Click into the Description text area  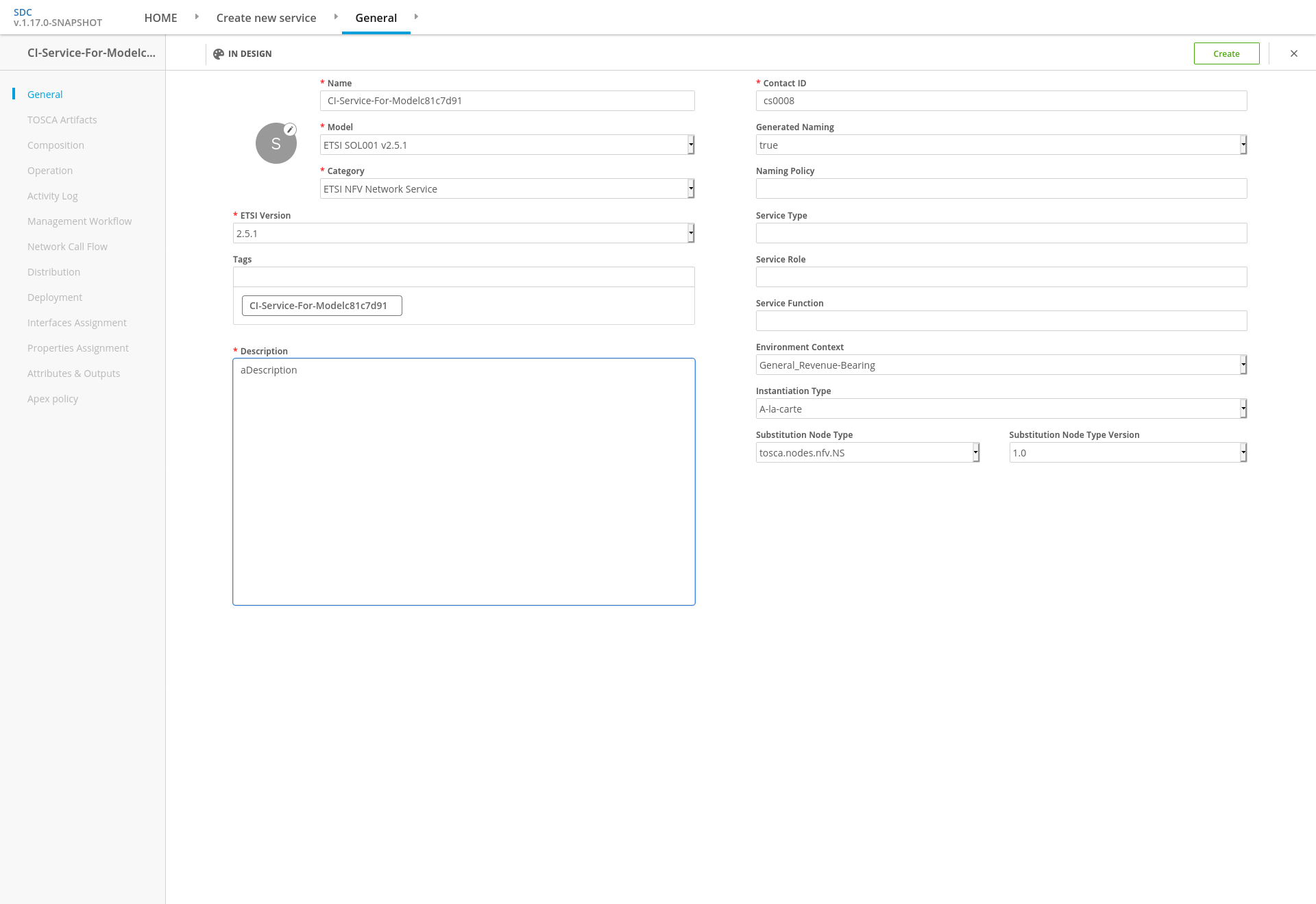(x=464, y=482)
